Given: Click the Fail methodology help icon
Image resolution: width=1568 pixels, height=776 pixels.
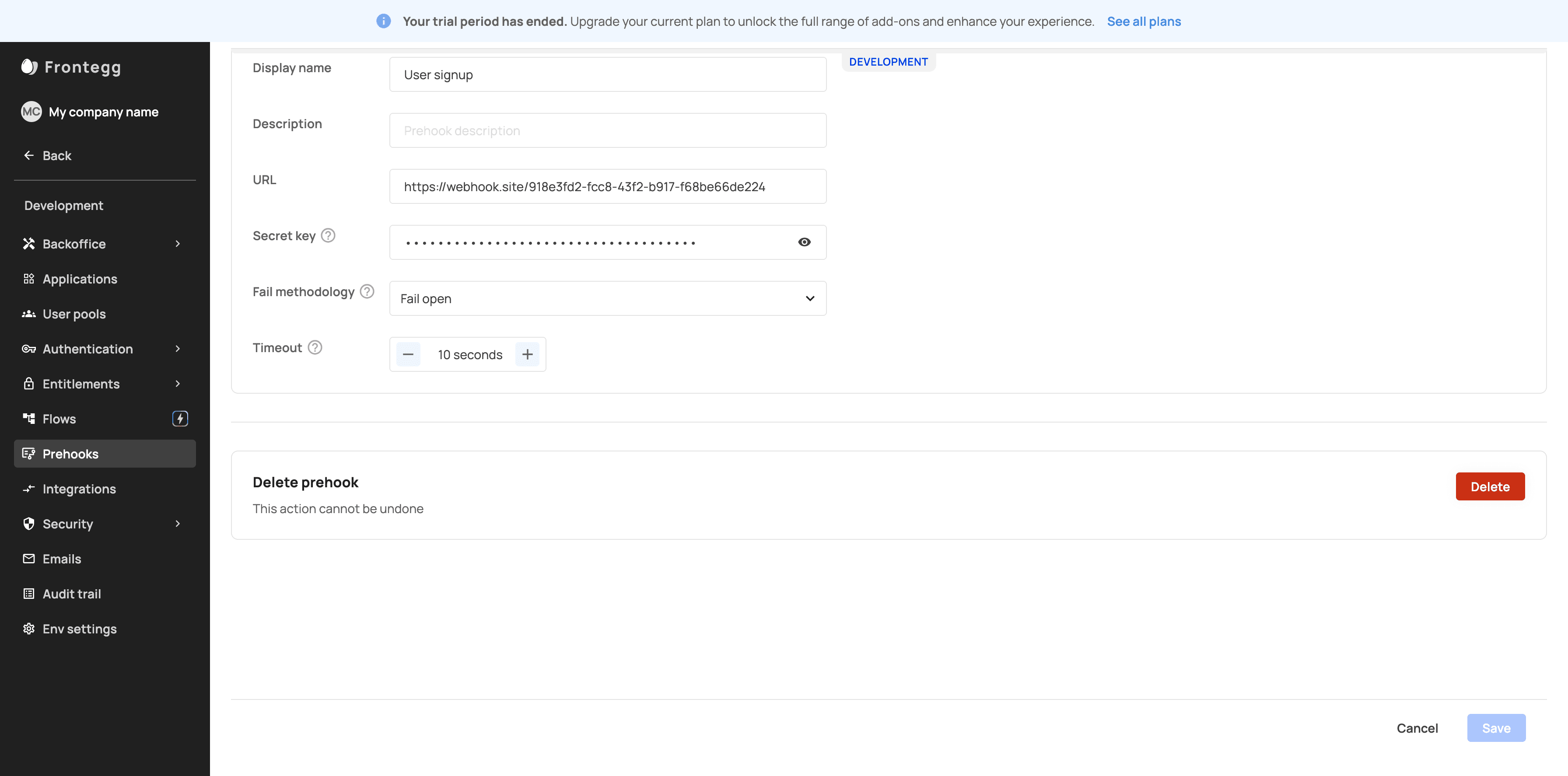Looking at the screenshot, I should click(x=367, y=291).
